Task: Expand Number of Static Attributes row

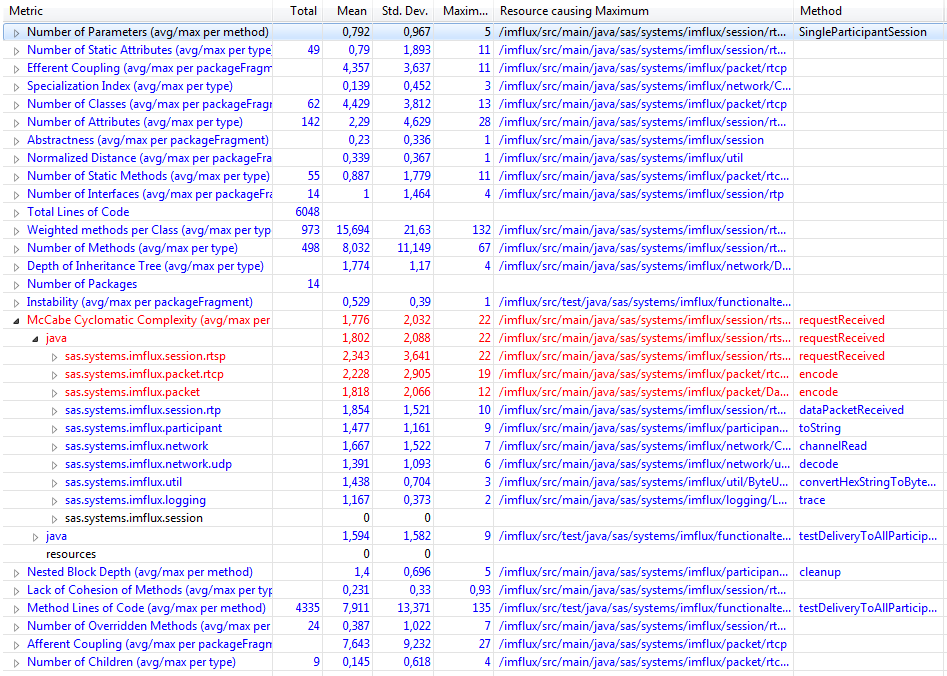Action: 16,51
